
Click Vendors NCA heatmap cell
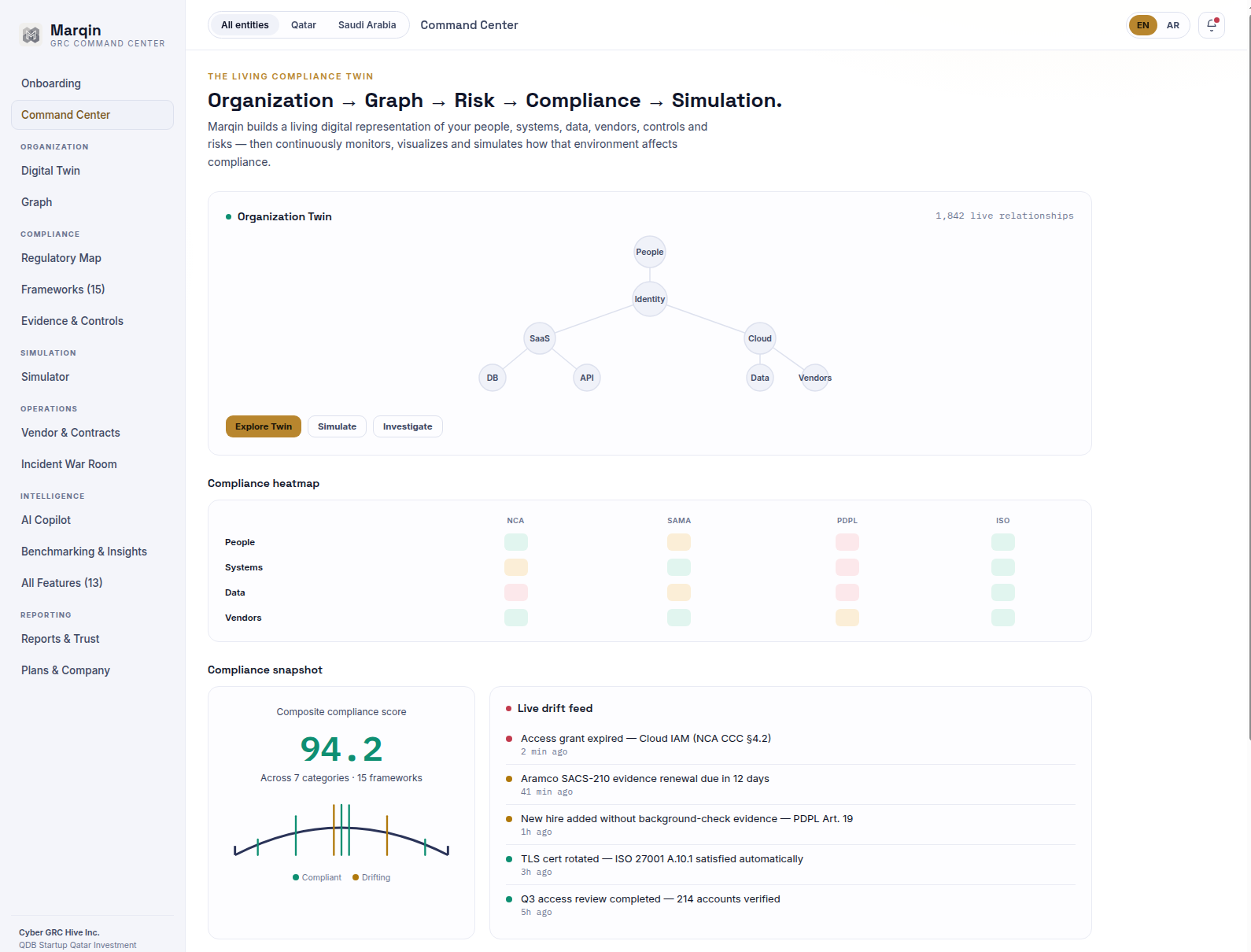coord(516,618)
